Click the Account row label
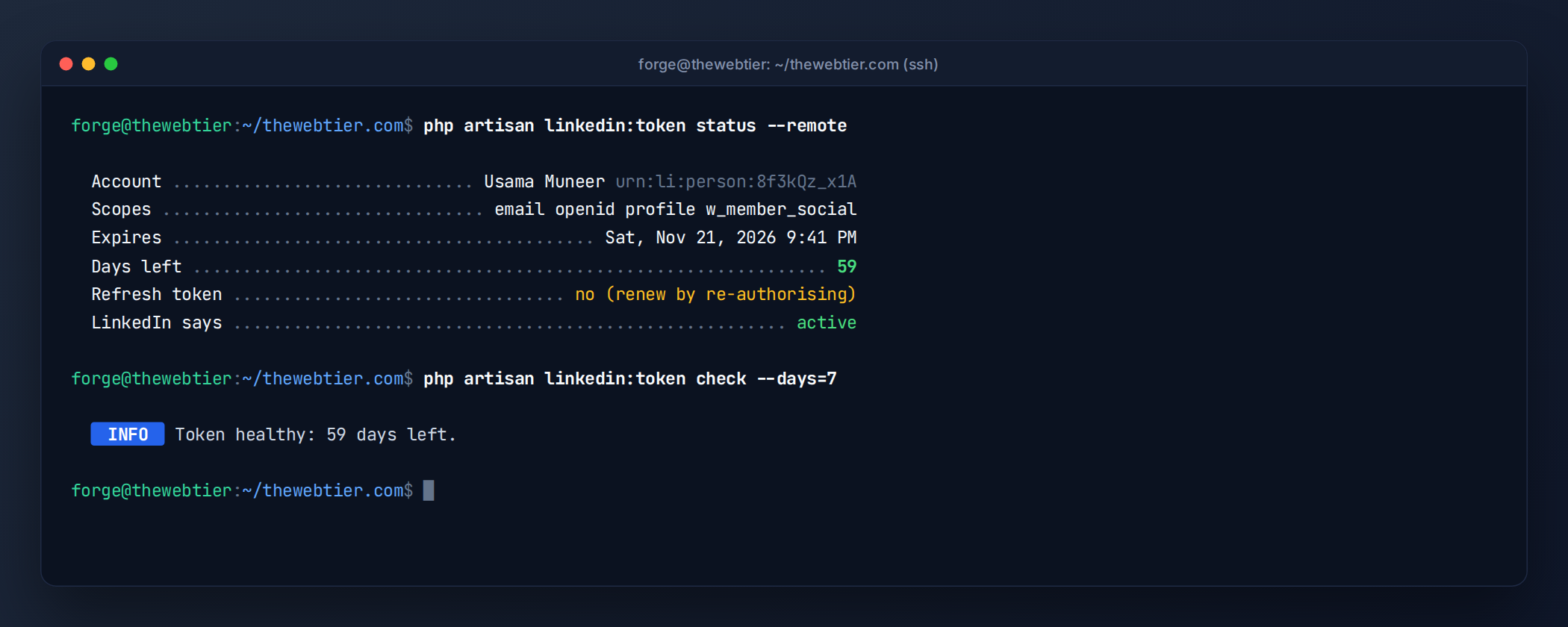 coord(126,181)
